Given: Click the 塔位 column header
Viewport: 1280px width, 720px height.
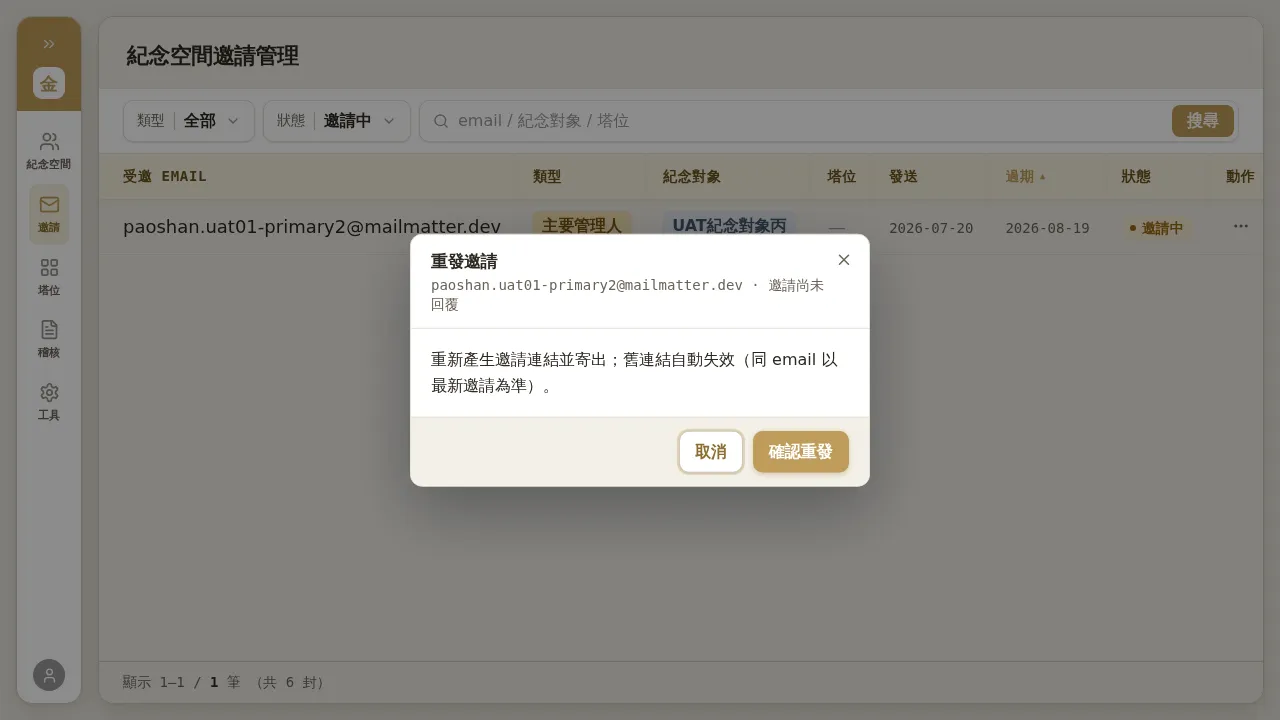Looking at the screenshot, I should click(x=841, y=176).
